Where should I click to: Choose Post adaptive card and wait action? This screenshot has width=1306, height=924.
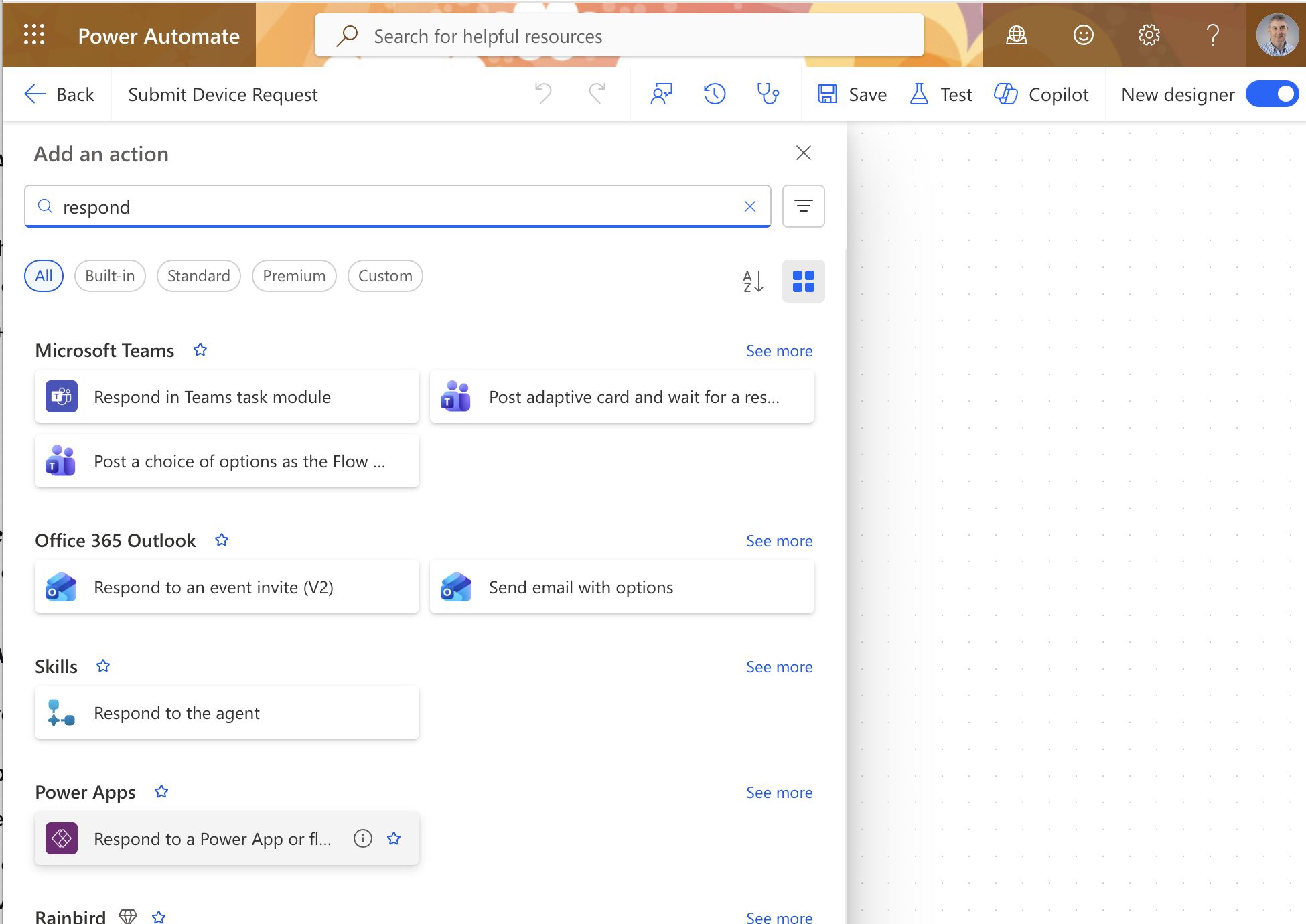[622, 396]
